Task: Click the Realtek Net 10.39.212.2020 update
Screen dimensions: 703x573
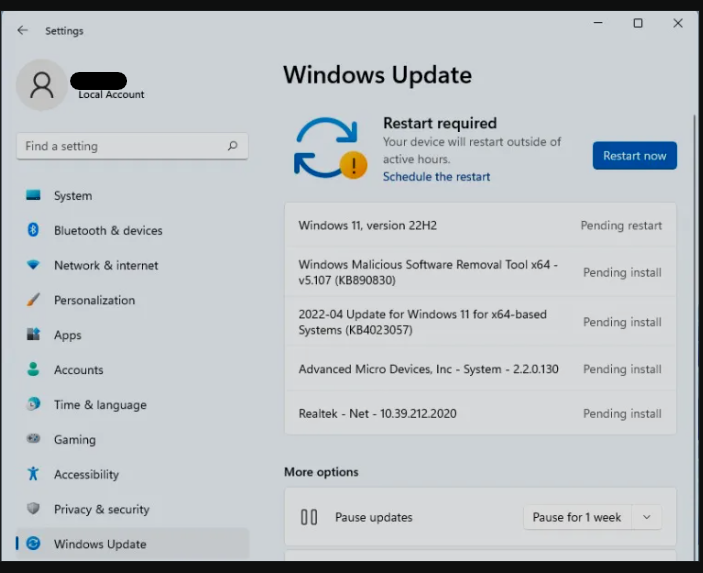Action: [x=480, y=413]
